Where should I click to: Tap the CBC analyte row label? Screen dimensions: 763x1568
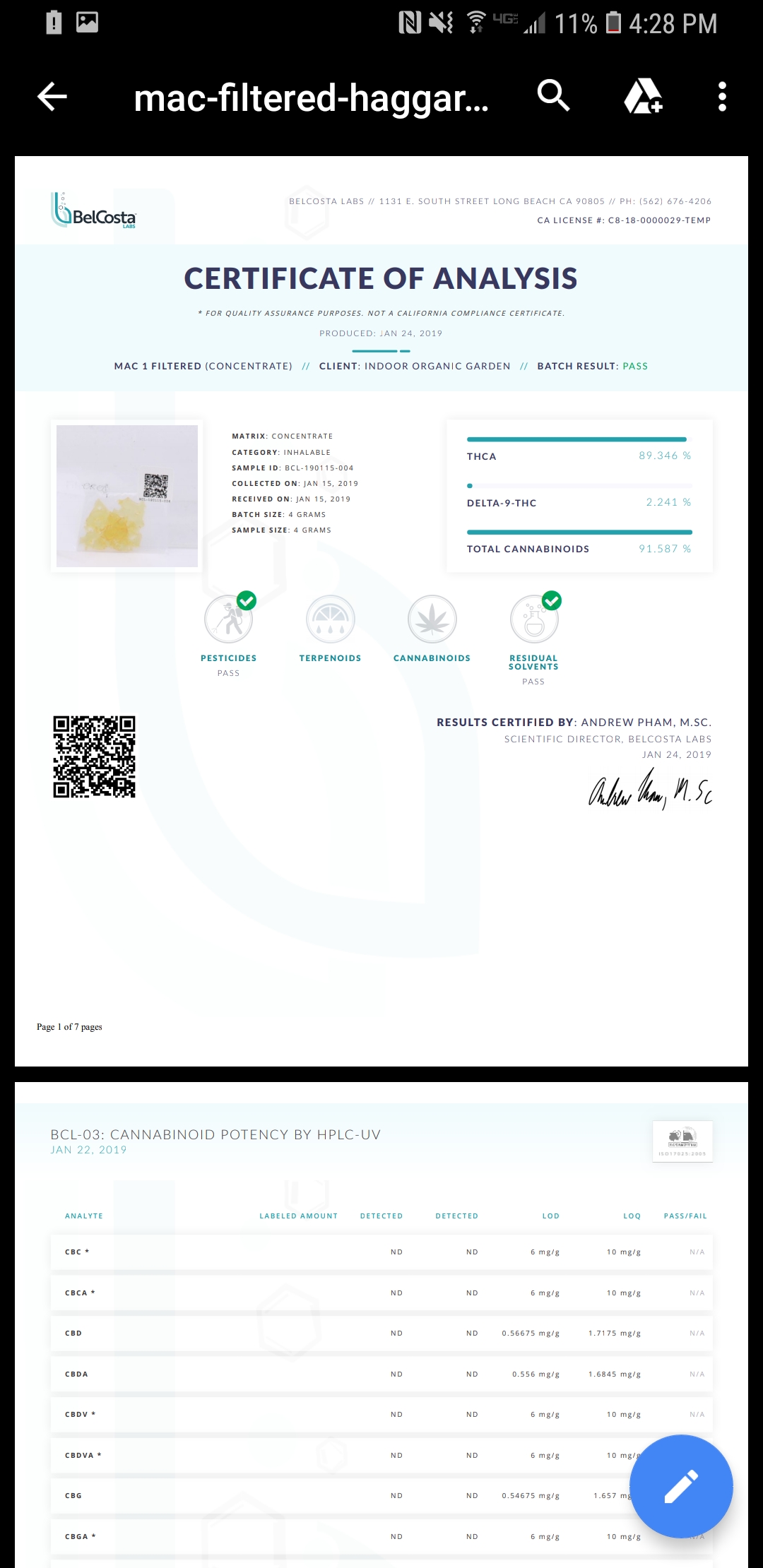pos(77,1252)
